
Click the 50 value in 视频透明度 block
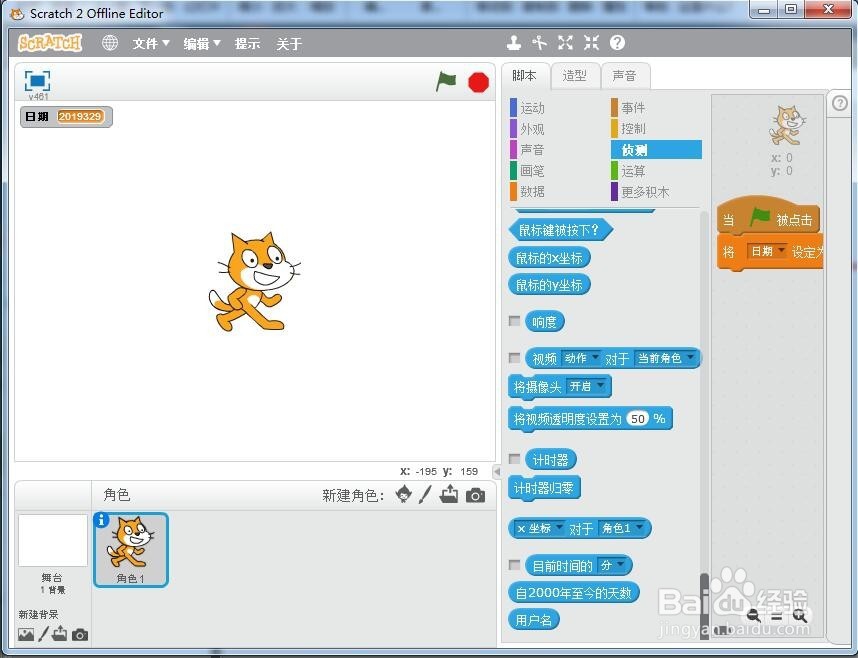coord(637,418)
